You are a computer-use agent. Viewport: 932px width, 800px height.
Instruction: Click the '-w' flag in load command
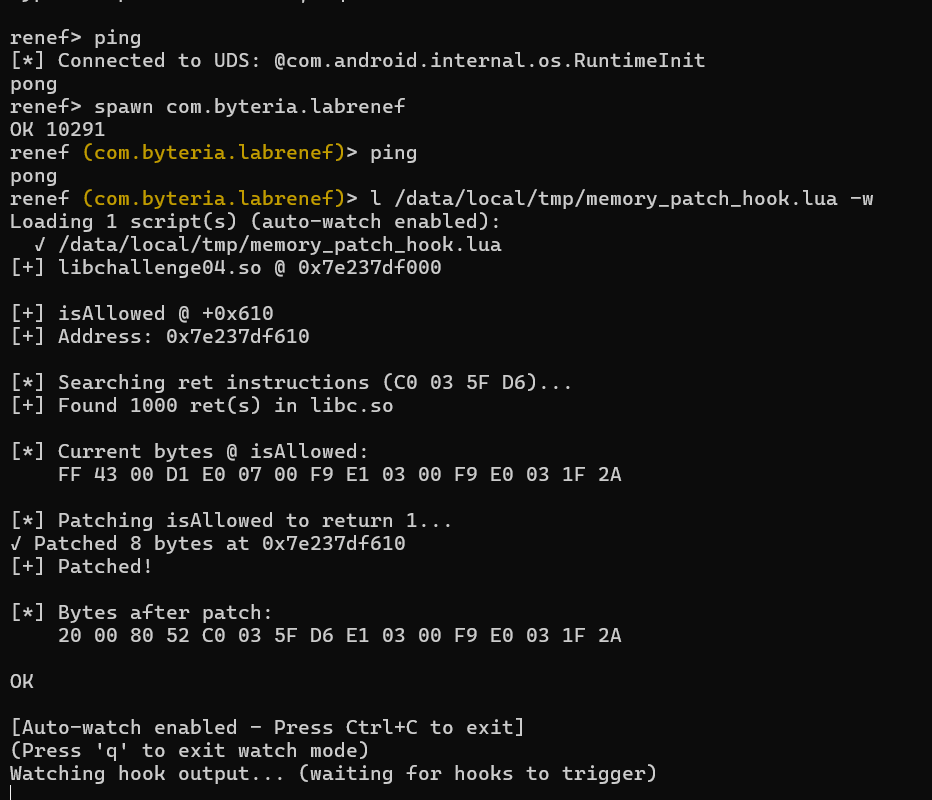[x=860, y=199]
